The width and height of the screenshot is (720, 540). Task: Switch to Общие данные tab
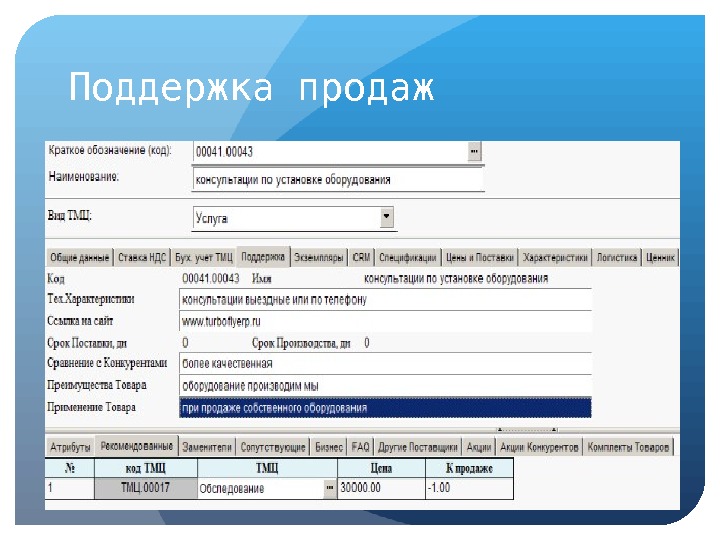click(80, 258)
